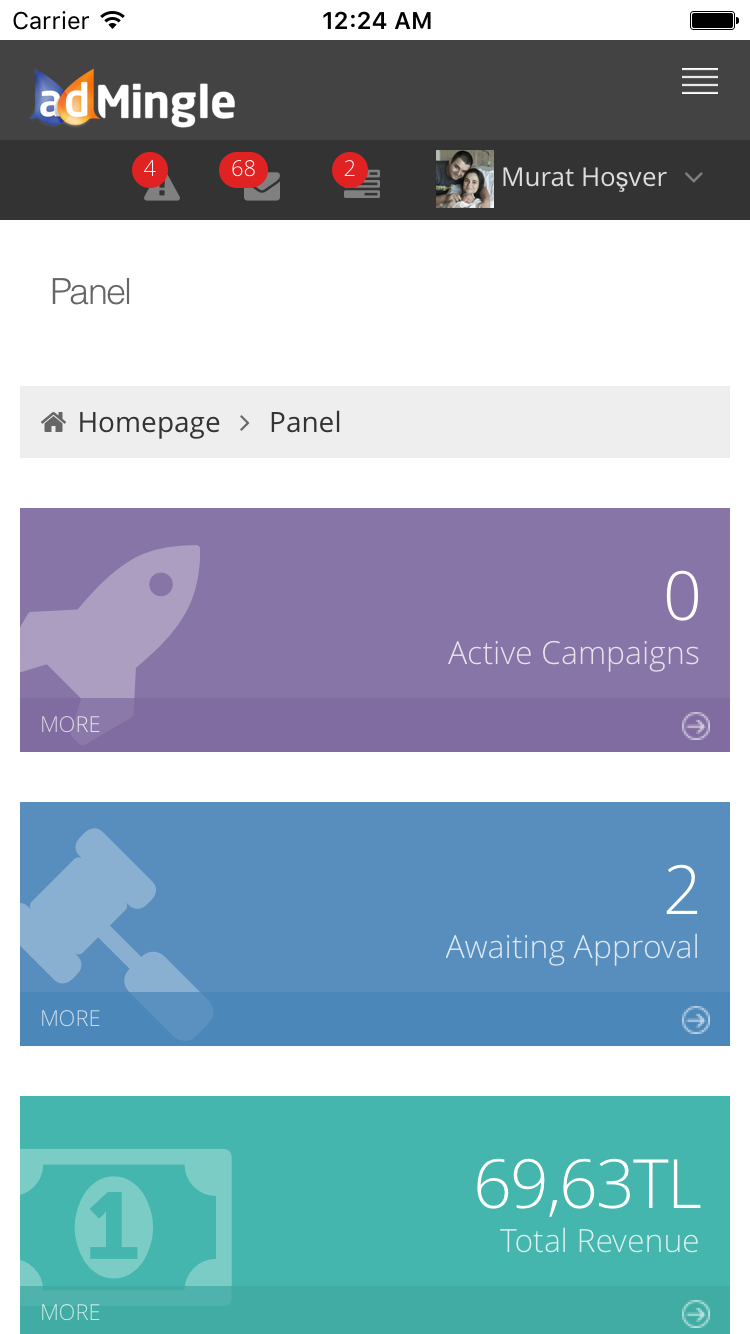Click MORE on Total Revenue card

click(70, 1312)
